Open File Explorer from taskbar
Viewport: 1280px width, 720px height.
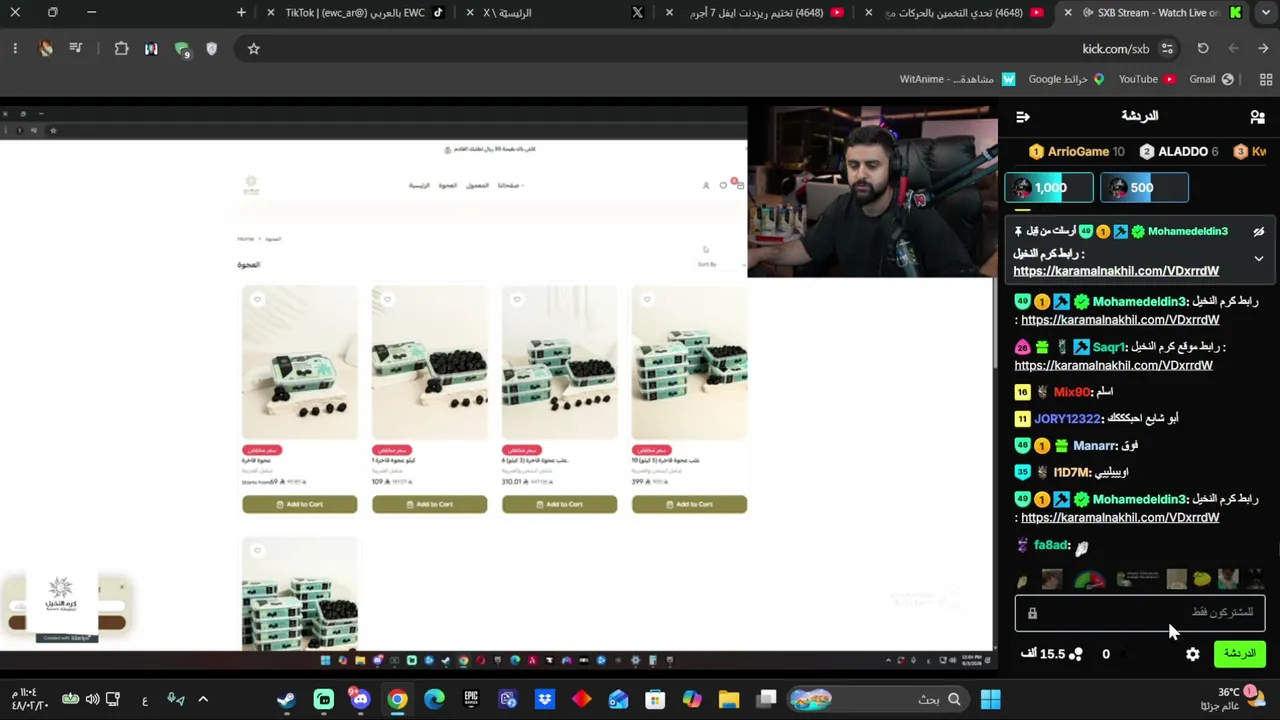729,699
